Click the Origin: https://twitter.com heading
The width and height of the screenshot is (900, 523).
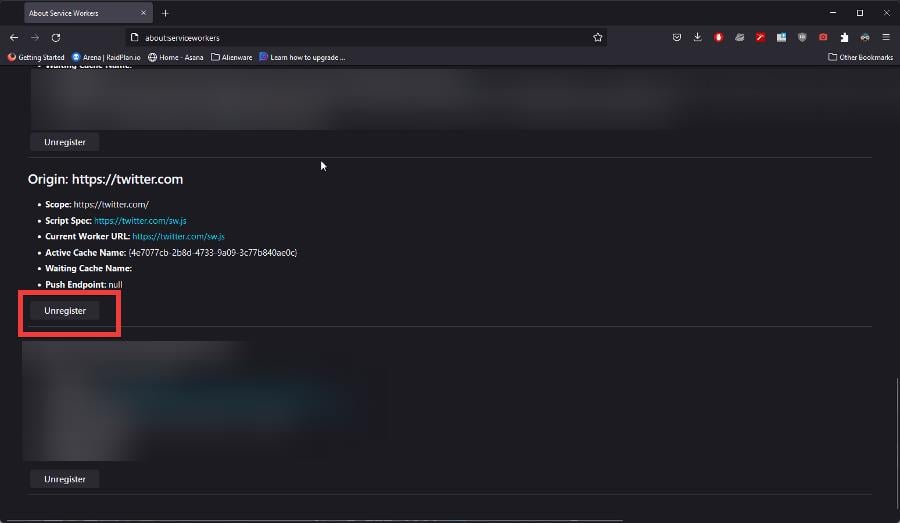pyautogui.click(x=106, y=179)
